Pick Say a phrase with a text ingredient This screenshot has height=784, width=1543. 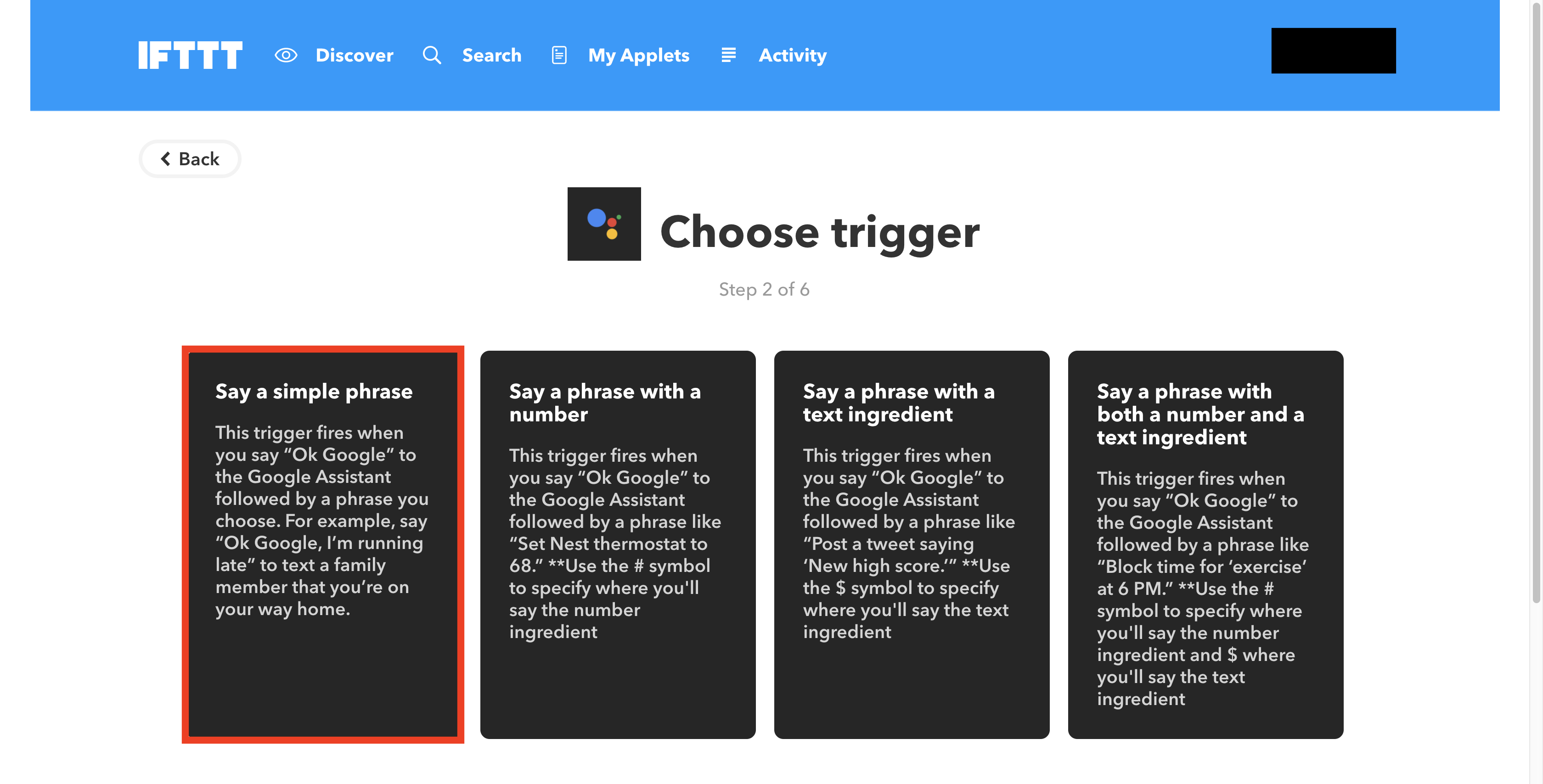coord(912,544)
